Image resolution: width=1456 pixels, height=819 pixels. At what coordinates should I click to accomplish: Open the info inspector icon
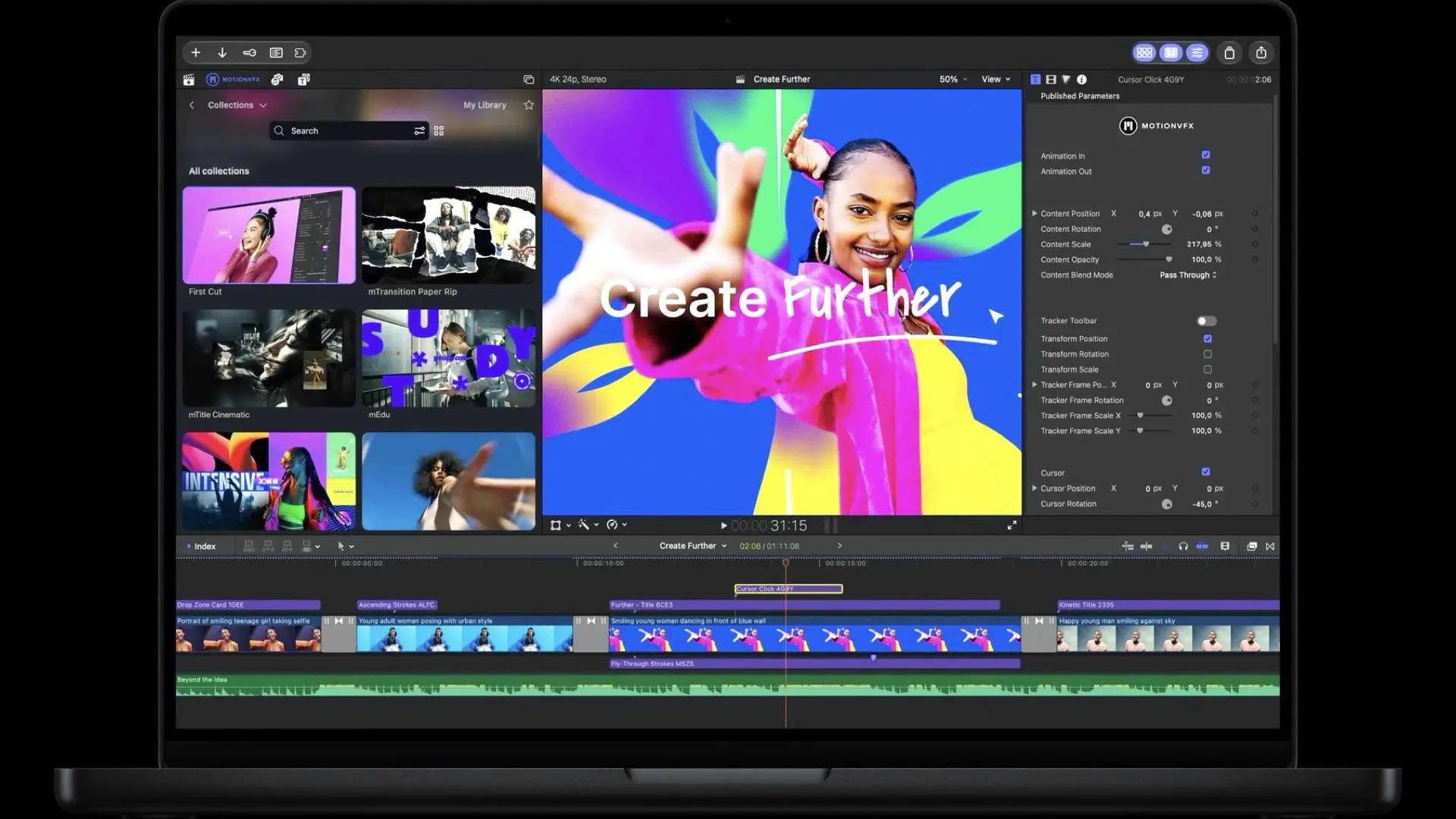(1081, 80)
